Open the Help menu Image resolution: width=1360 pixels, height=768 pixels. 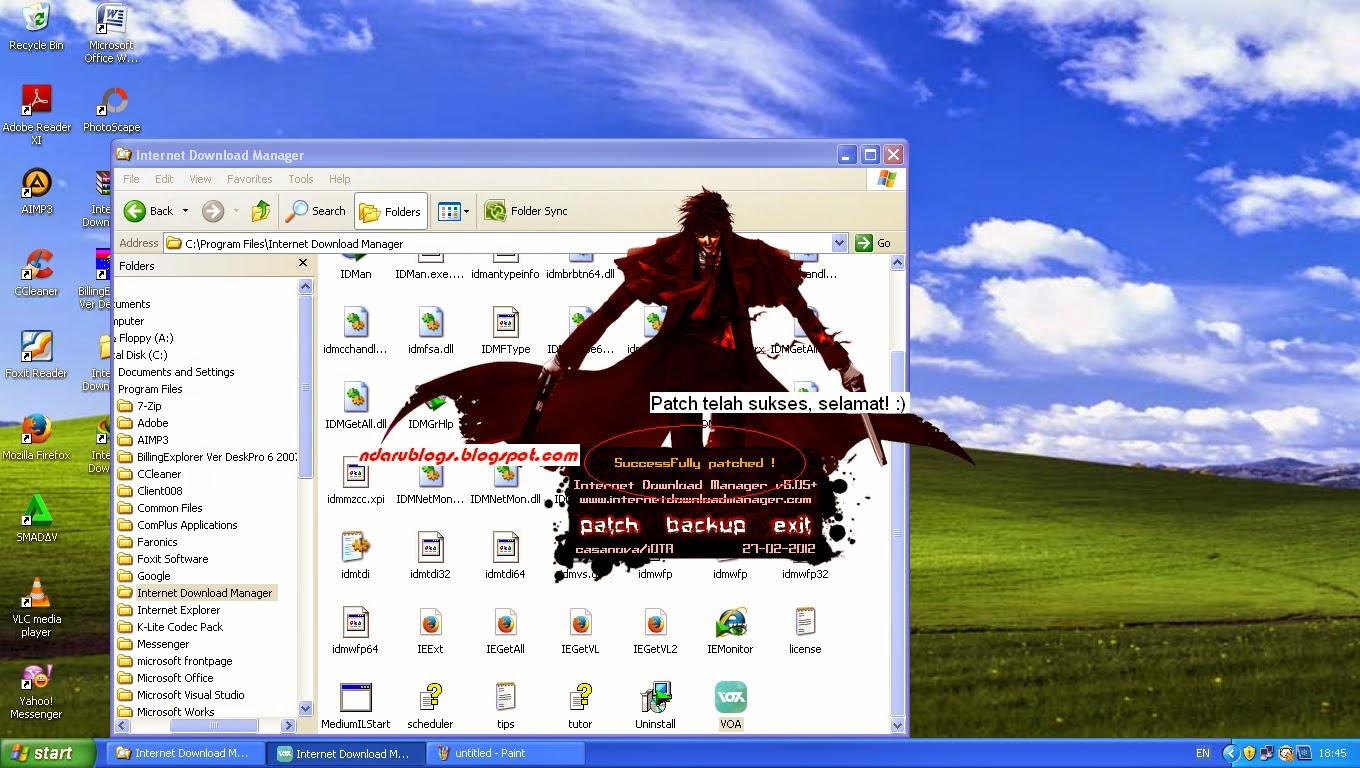pos(340,179)
